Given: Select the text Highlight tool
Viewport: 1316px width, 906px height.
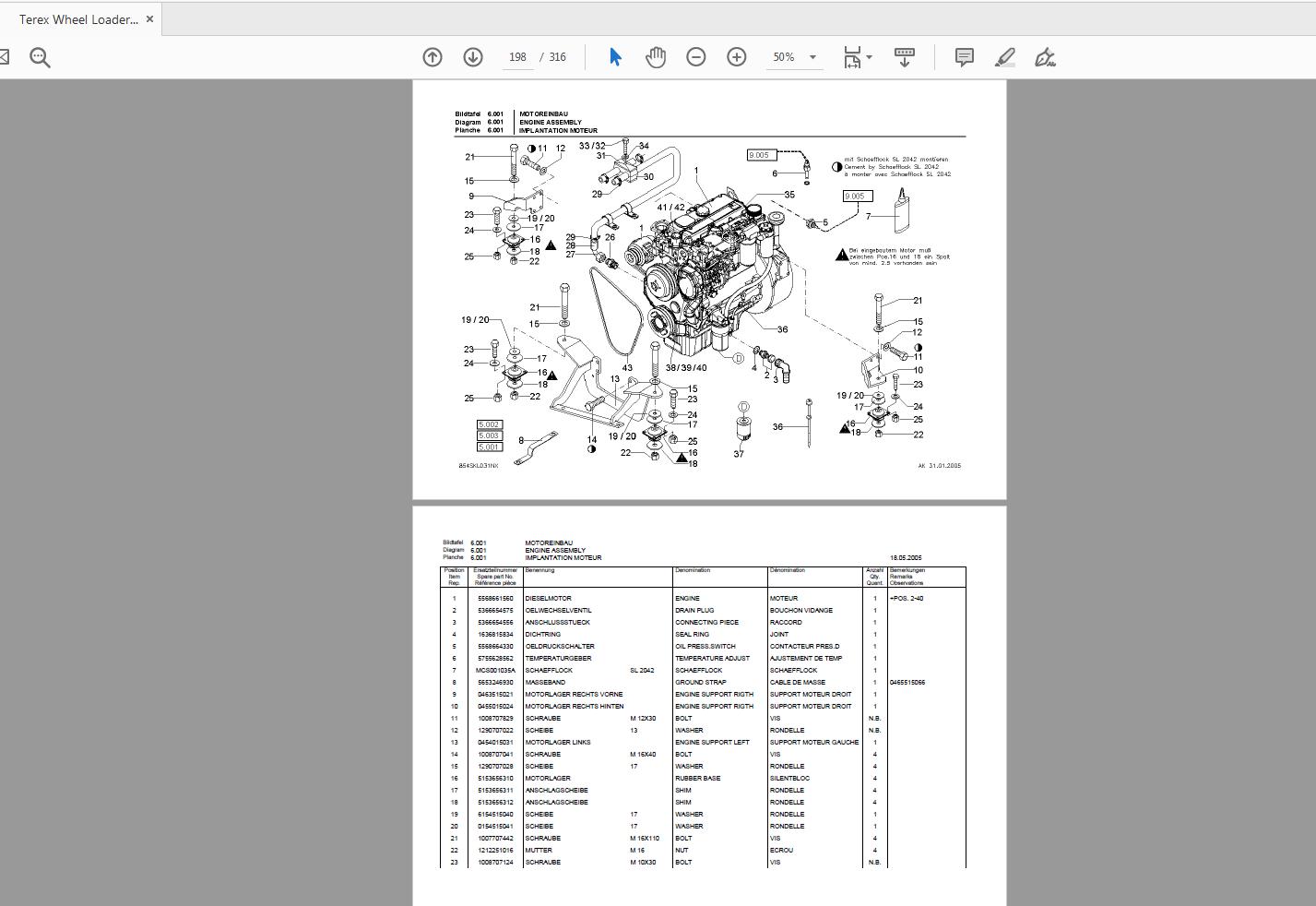Looking at the screenshot, I should (x=1004, y=56).
